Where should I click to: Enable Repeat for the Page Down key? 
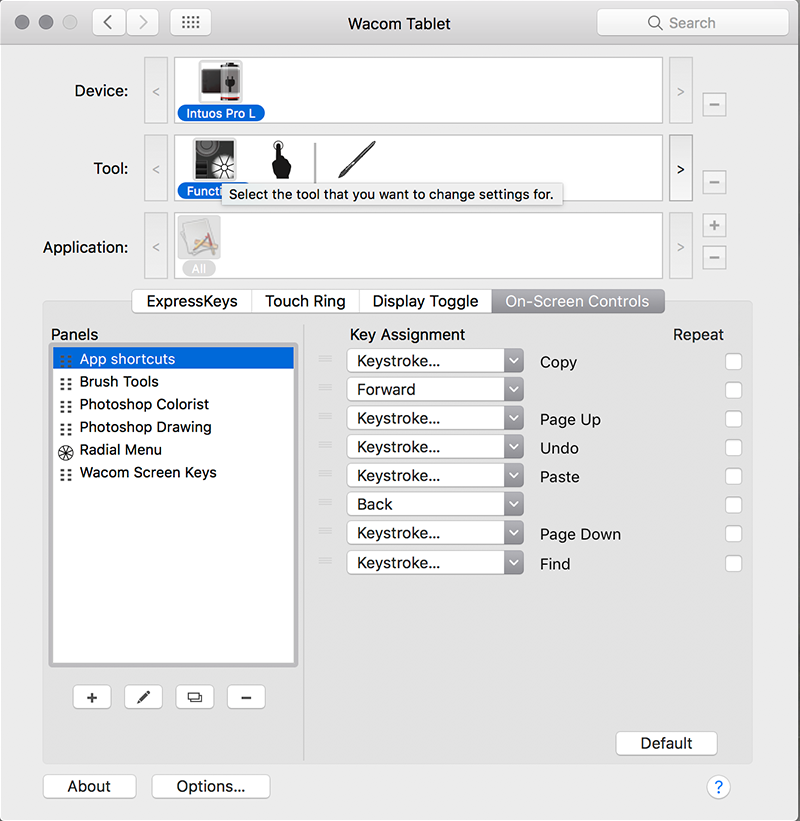pyautogui.click(x=734, y=534)
